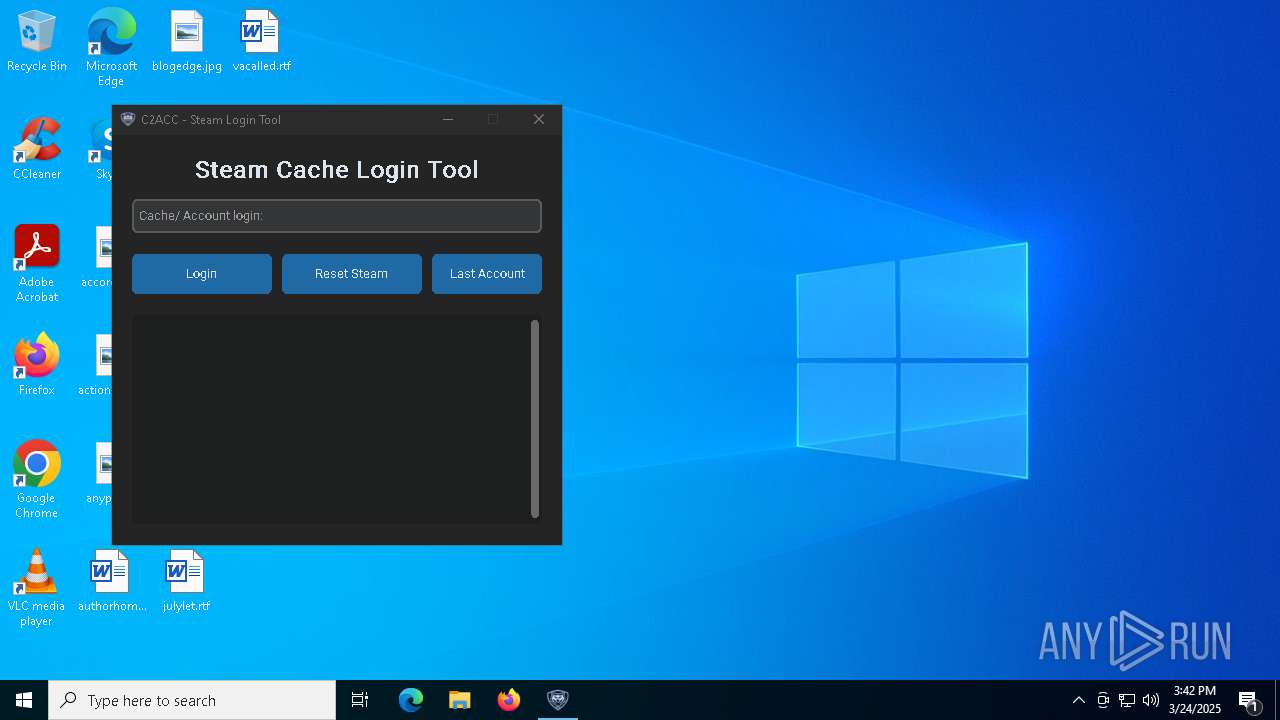The image size is (1280, 720).
Task: Click the meet now camera tray icon
Action: [1103, 700]
